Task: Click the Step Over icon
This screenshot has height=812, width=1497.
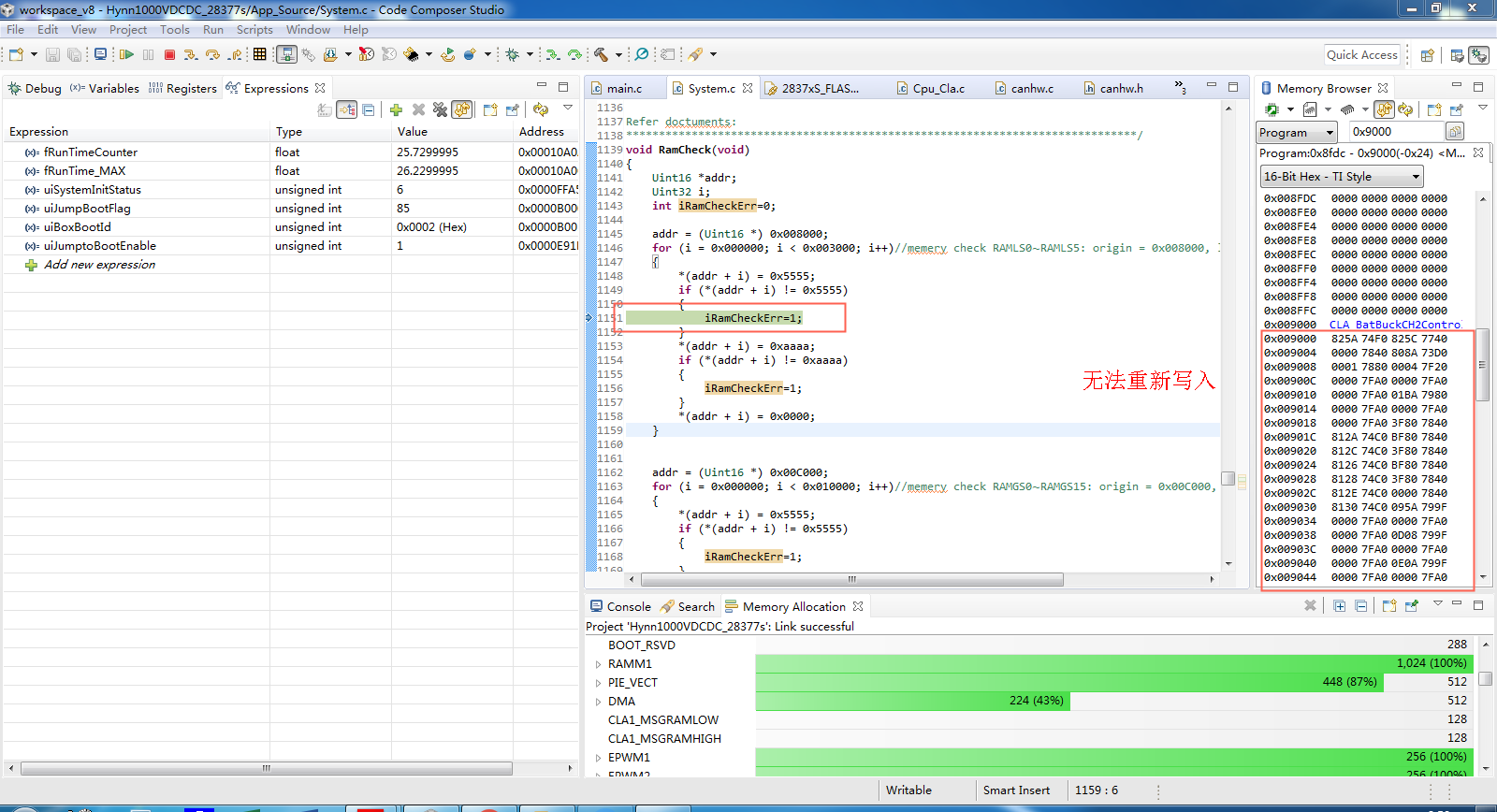Action: [213, 55]
